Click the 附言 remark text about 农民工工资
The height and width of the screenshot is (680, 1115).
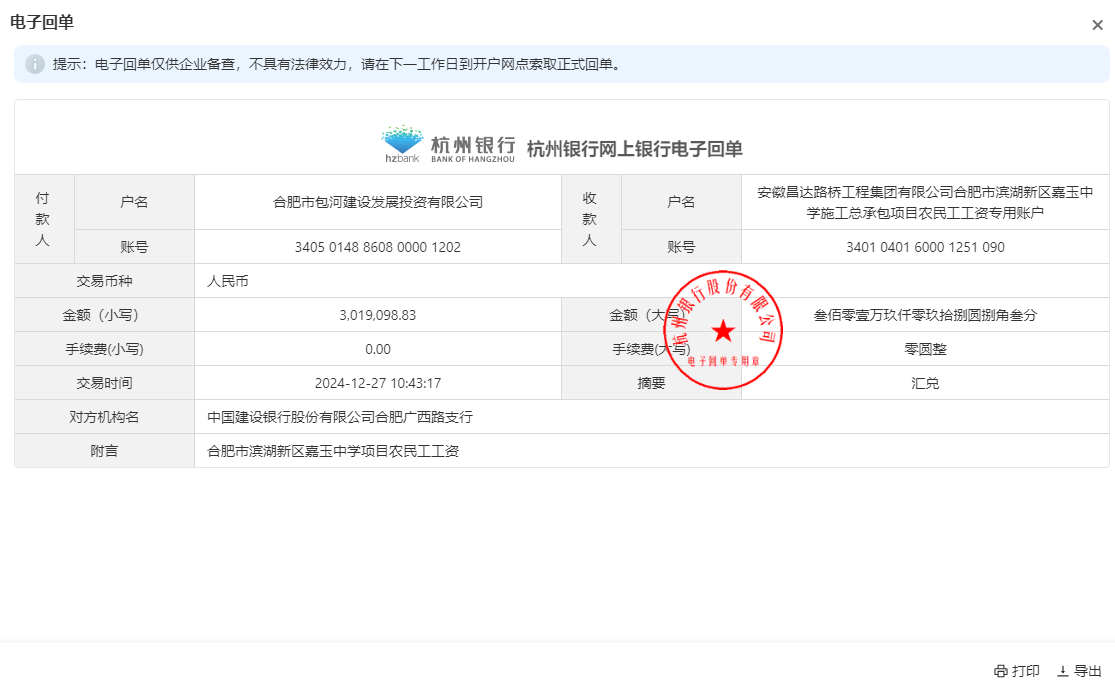333,451
